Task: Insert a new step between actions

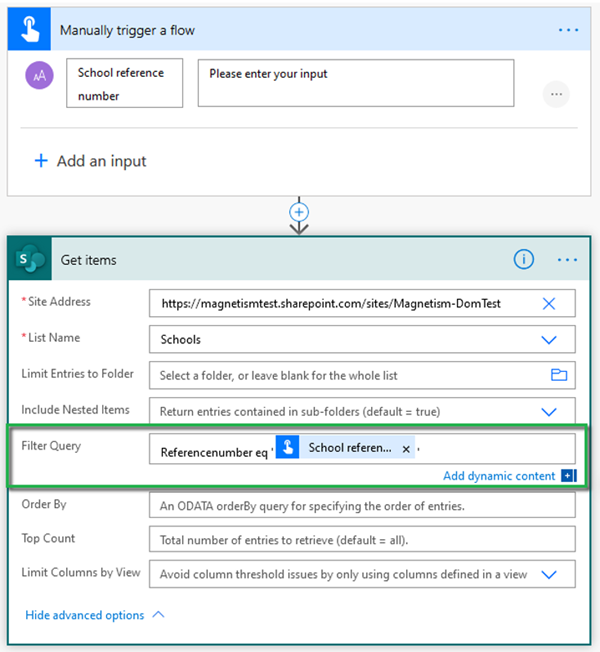Action: pos(299,212)
